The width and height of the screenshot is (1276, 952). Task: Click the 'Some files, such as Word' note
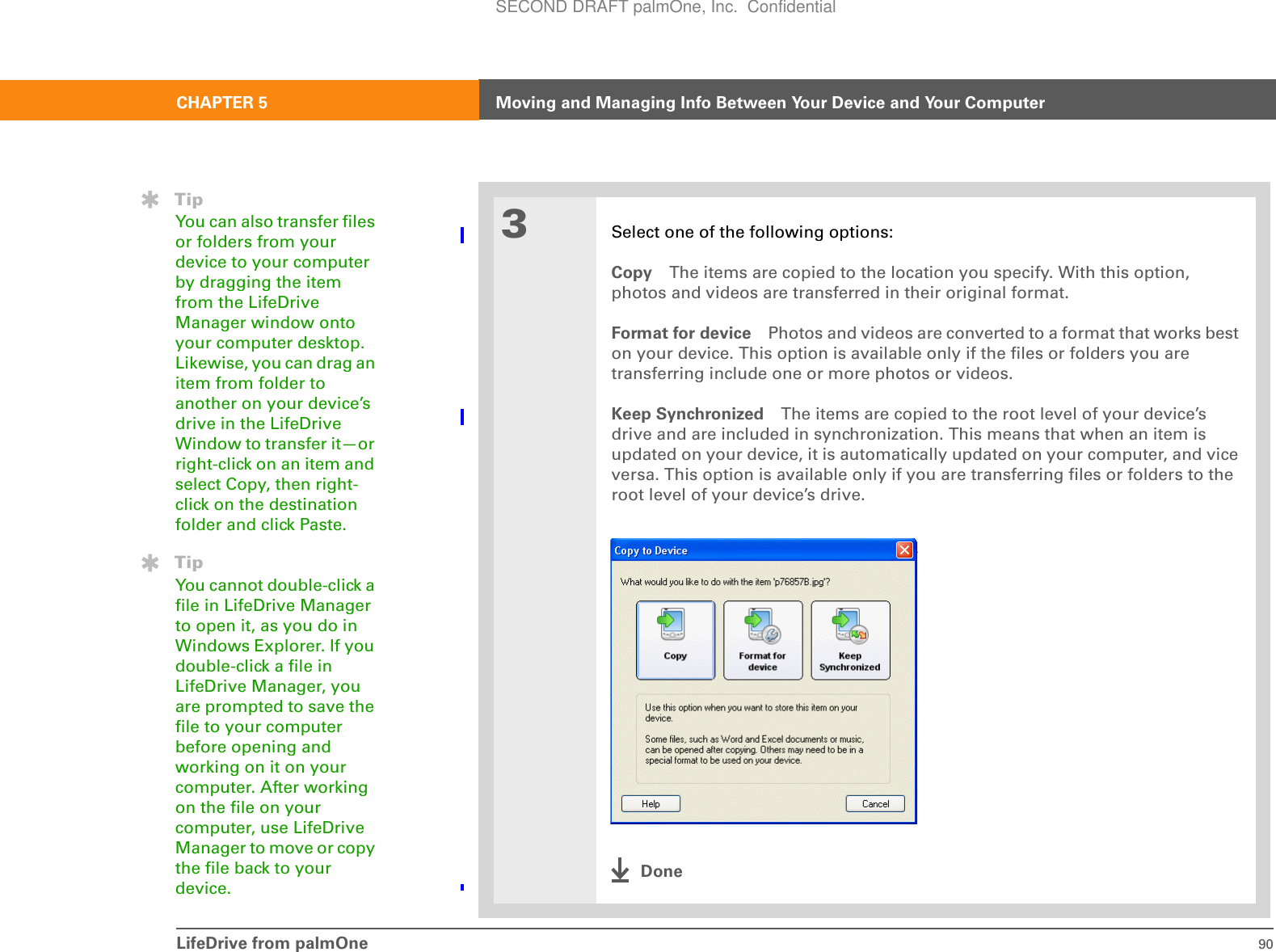[x=755, y=750]
